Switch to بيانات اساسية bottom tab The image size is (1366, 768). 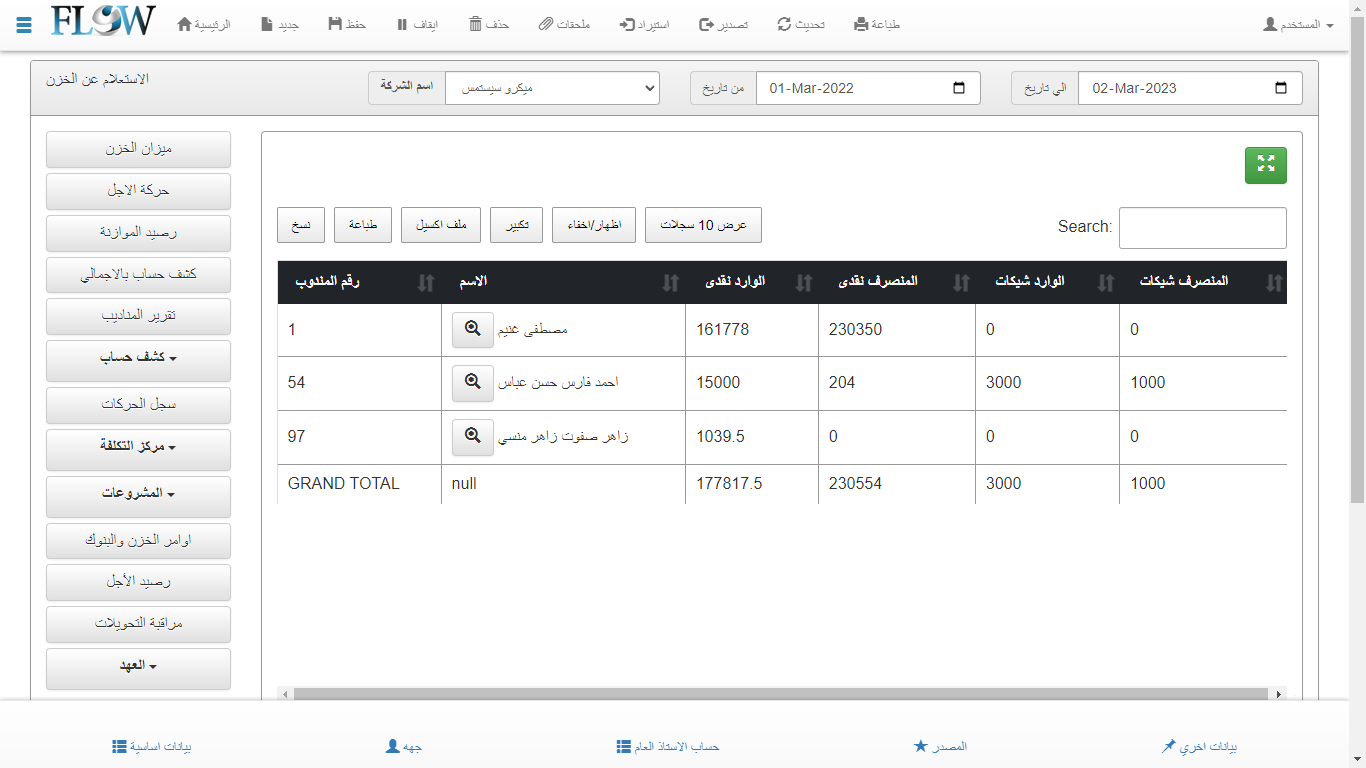tap(151, 746)
